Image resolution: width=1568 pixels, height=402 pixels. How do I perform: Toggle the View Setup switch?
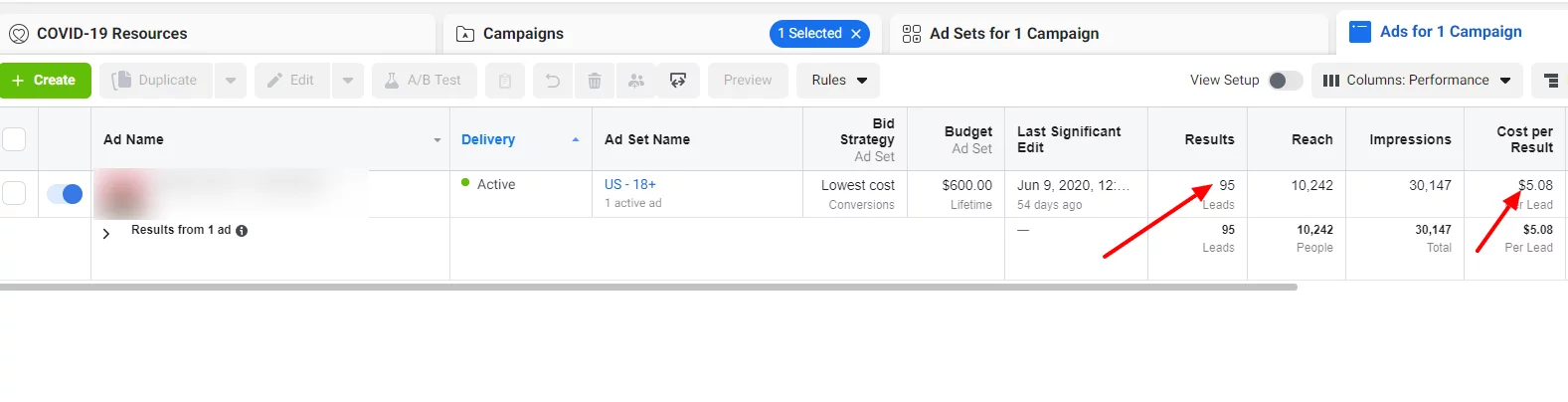(x=1285, y=81)
